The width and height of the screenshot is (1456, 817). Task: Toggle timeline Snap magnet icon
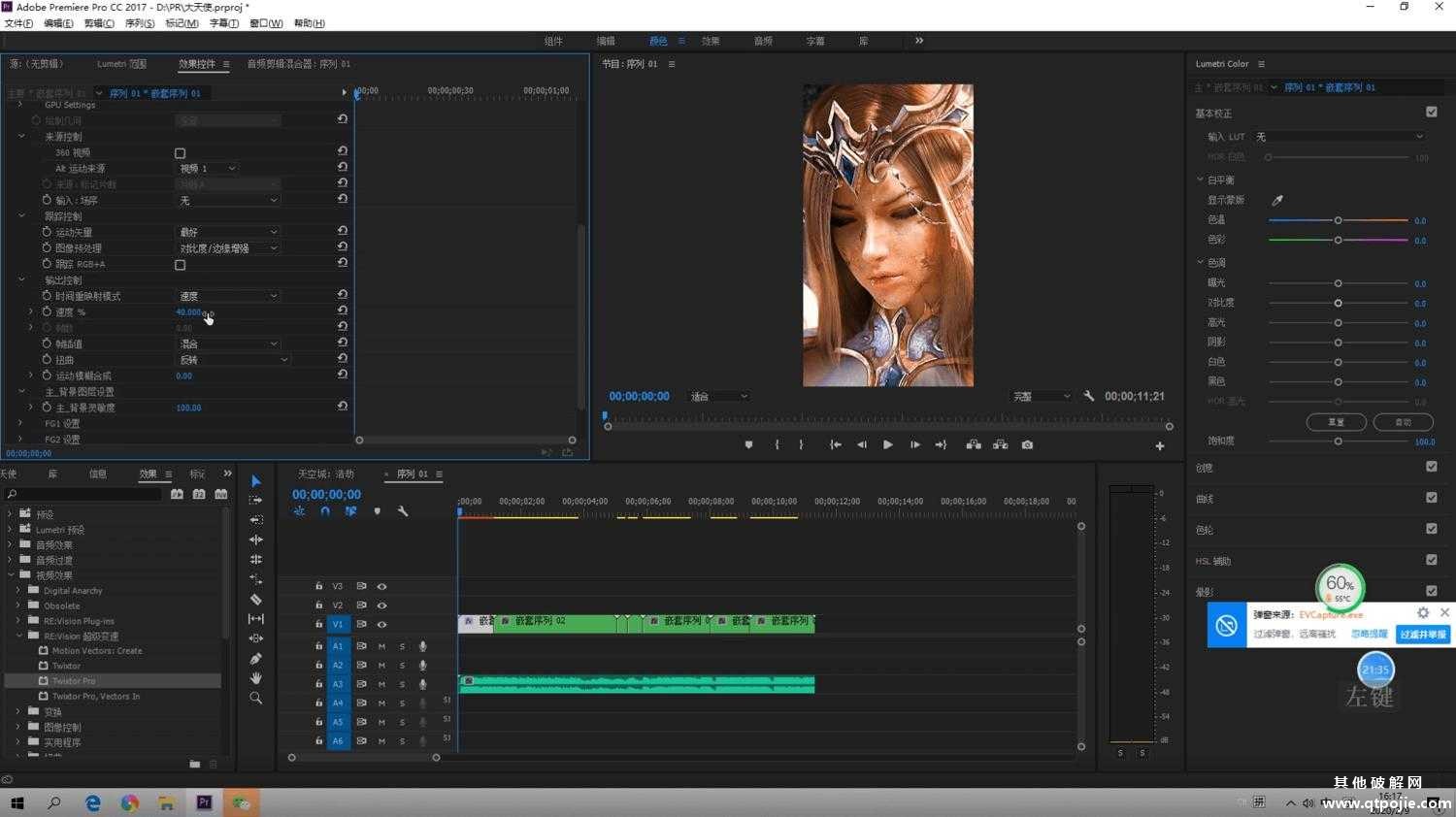coord(325,511)
